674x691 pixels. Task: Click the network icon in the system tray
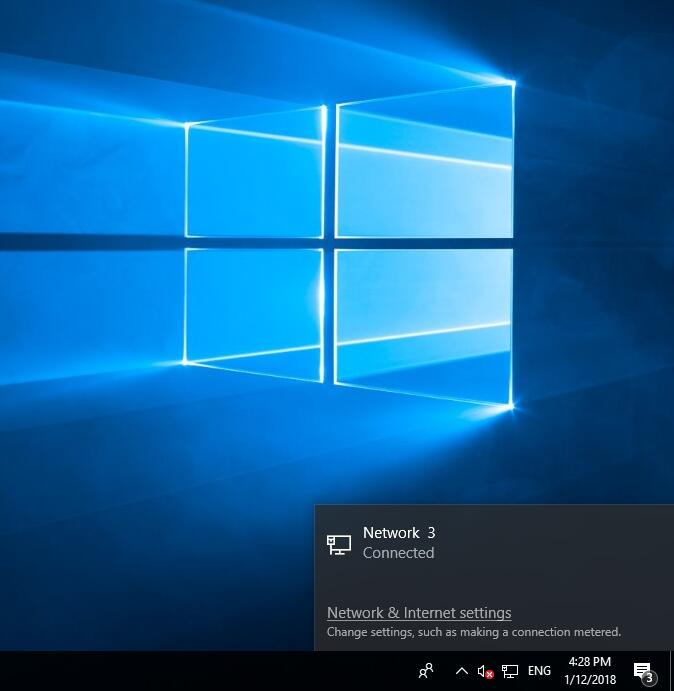click(510, 671)
